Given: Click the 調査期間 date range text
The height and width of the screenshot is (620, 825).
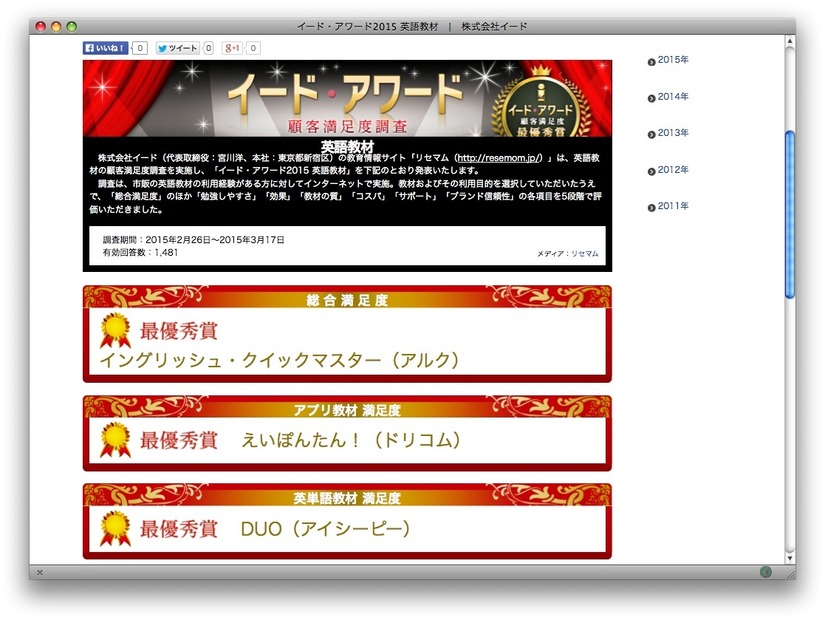Looking at the screenshot, I should (194, 240).
